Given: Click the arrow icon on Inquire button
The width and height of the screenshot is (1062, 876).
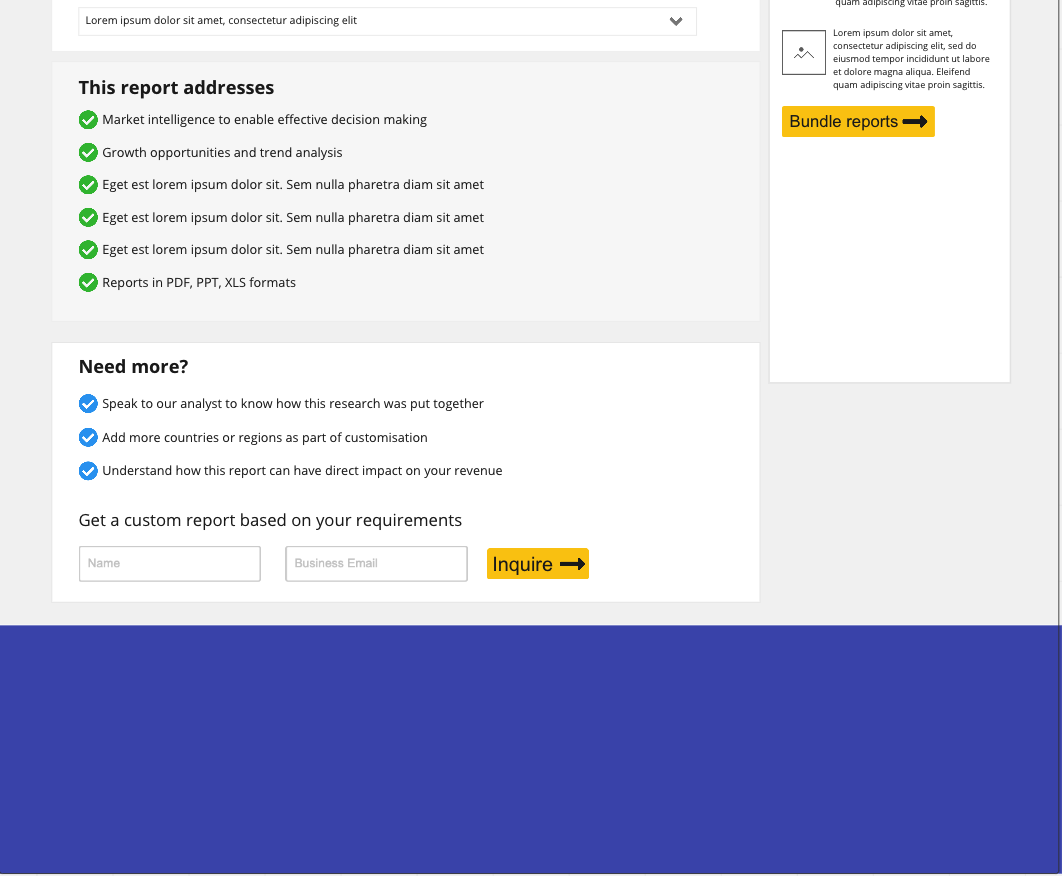Looking at the screenshot, I should pyautogui.click(x=572, y=564).
